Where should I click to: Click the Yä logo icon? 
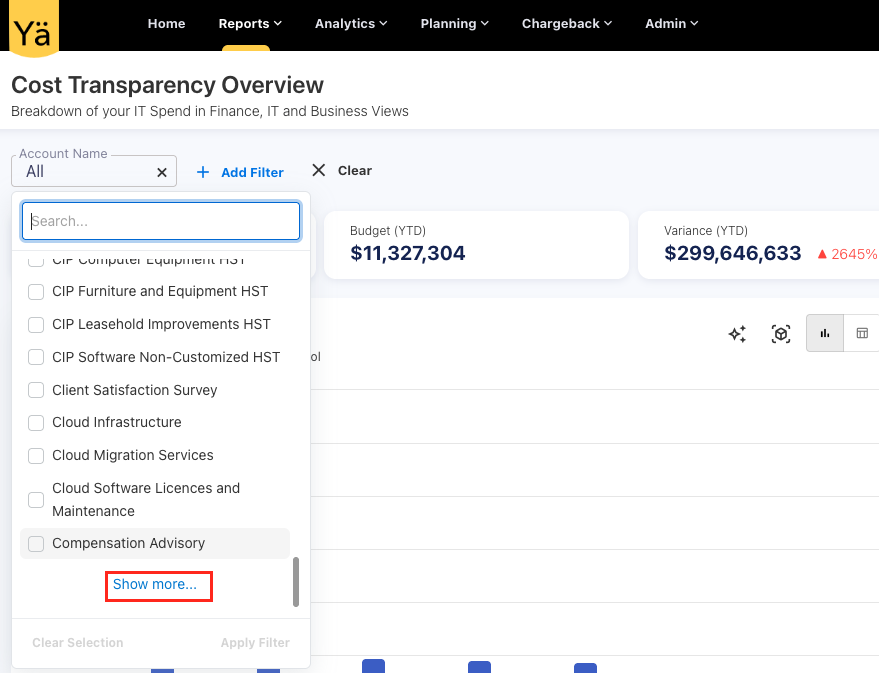pos(34,27)
